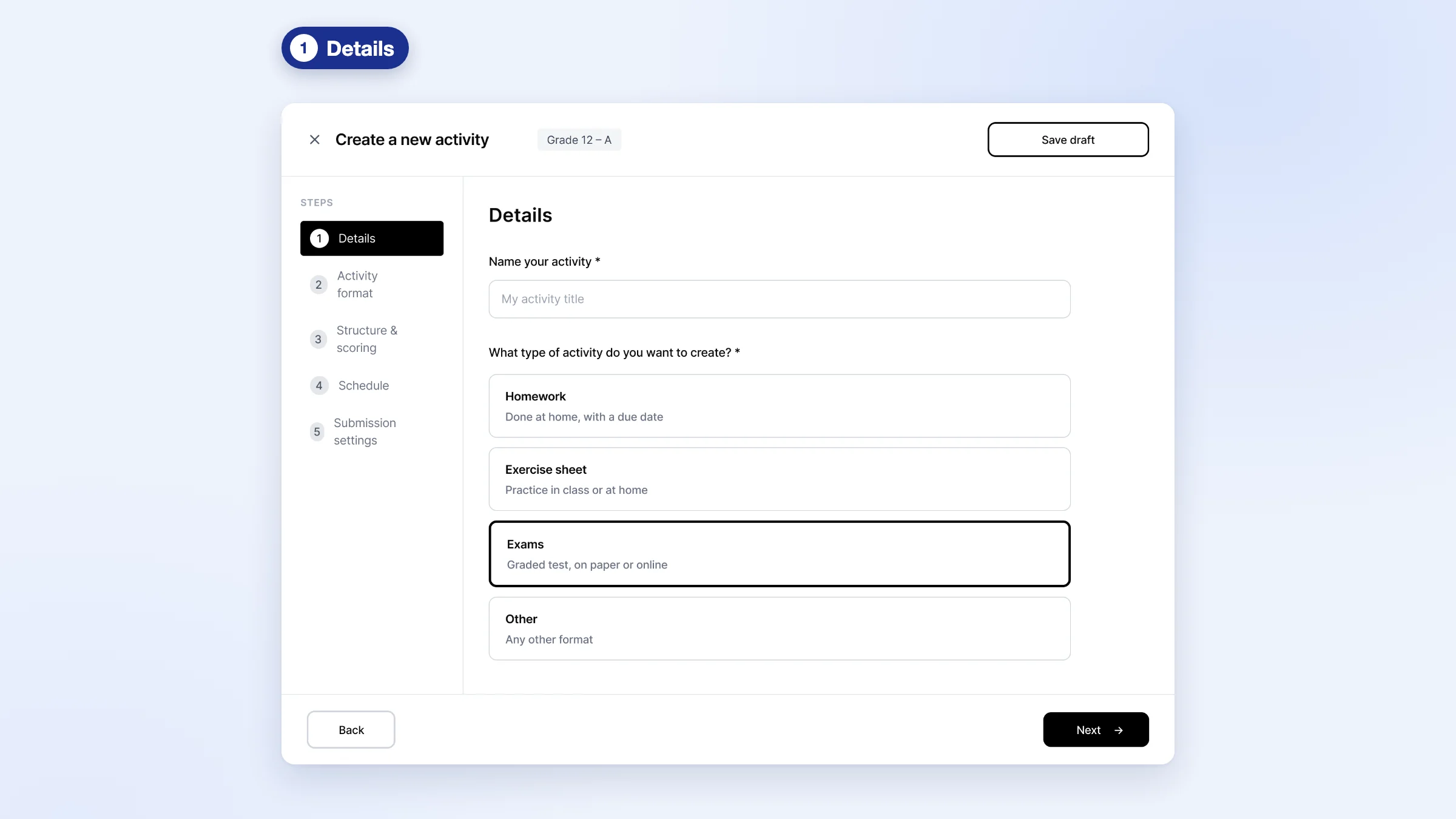The width and height of the screenshot is (1456, 819).
Task: Click the Name your activity label
Action: (544, 261)
